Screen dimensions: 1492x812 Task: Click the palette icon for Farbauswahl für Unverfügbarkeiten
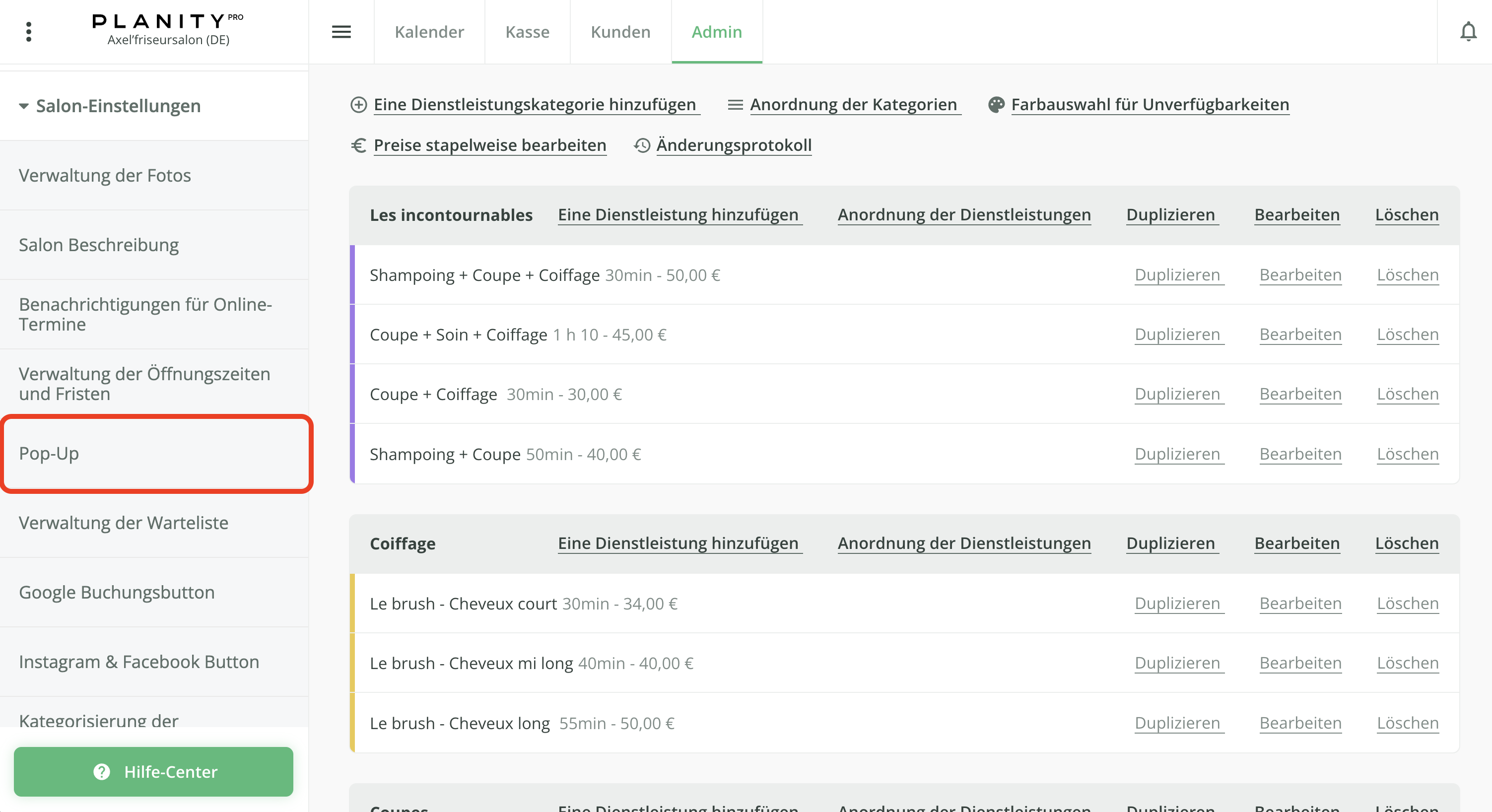[x=996, y=104]
